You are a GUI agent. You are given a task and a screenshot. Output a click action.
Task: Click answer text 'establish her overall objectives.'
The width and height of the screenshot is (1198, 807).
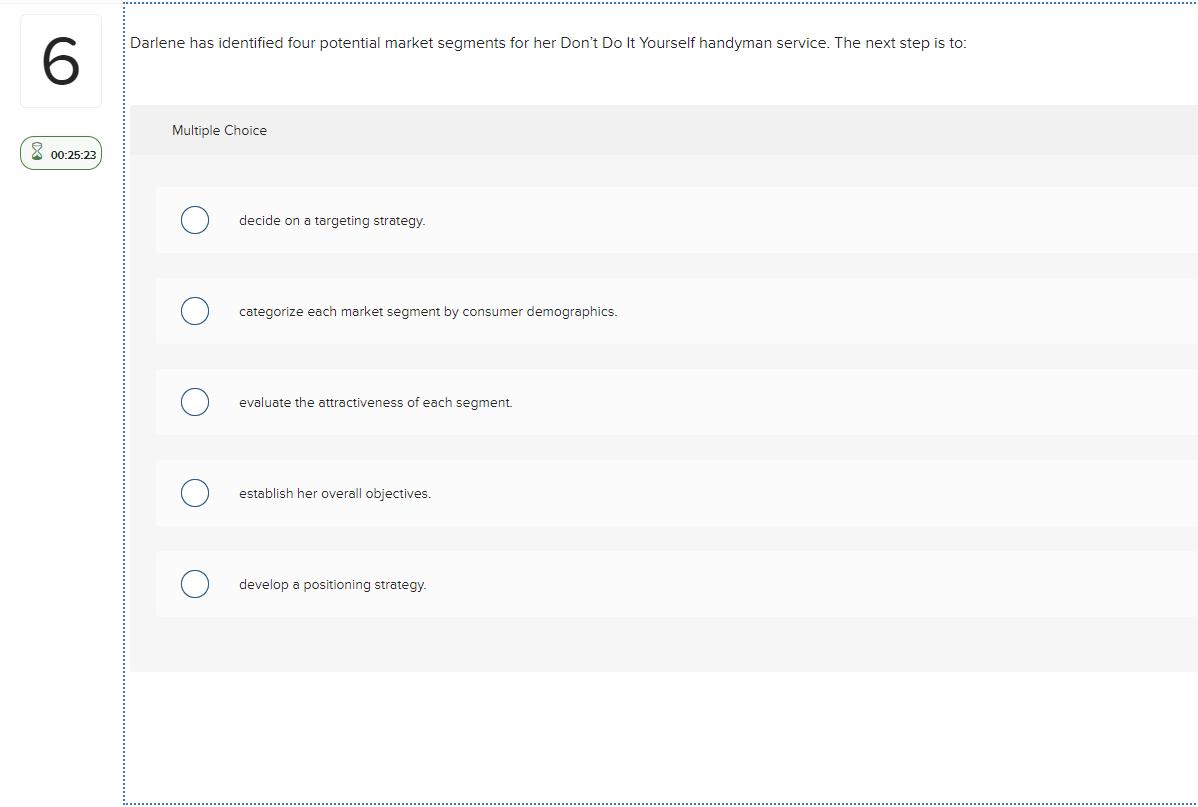[335, 494]
